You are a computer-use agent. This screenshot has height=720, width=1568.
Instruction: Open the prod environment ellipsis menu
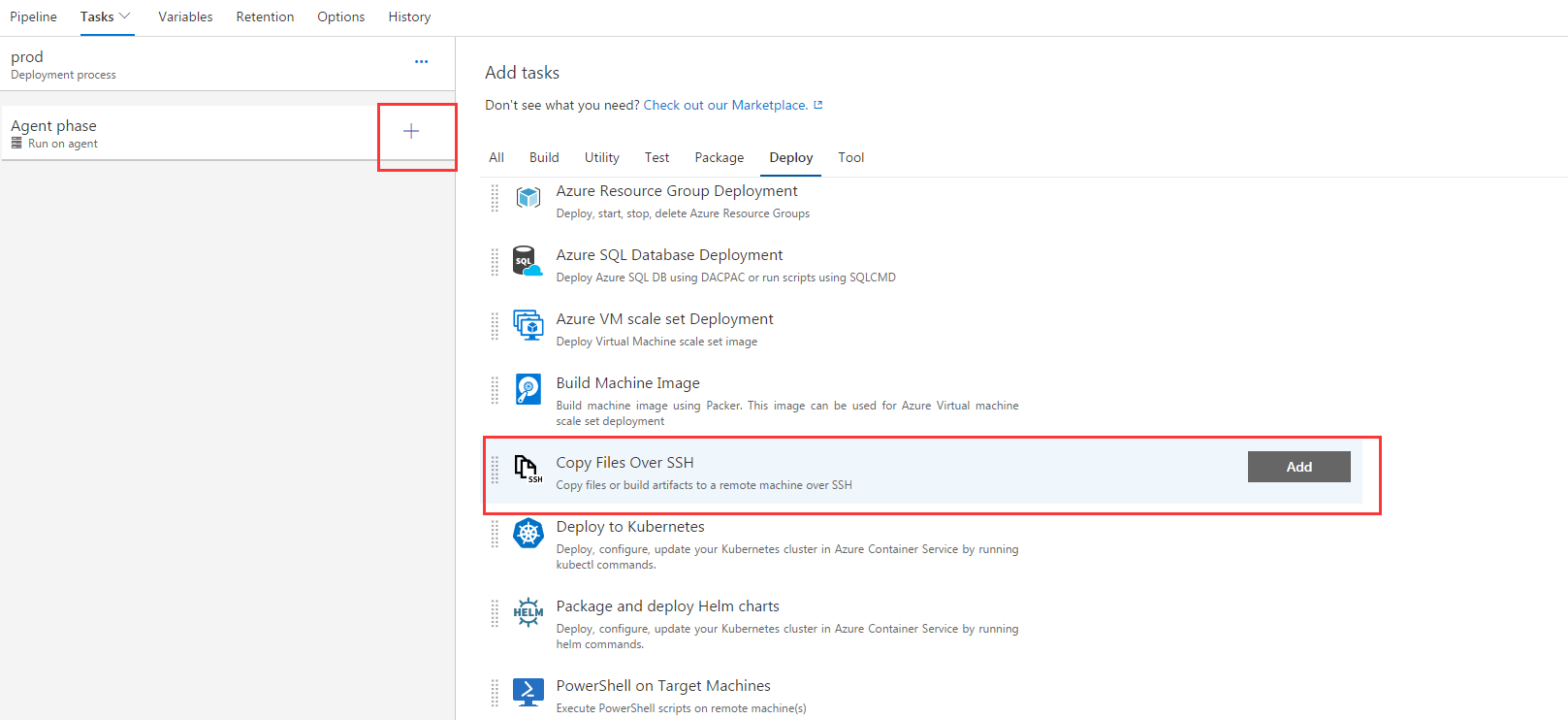421,61
